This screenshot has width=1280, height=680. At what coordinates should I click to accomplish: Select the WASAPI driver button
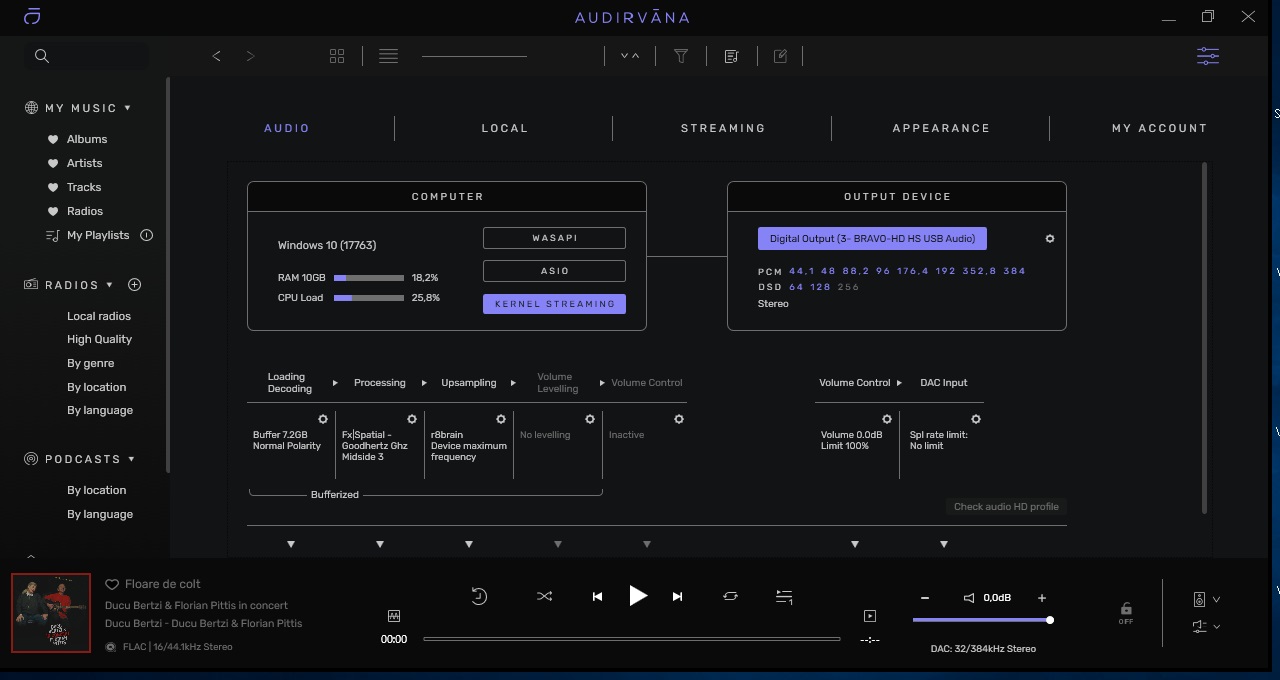click(x=554, y=238)
